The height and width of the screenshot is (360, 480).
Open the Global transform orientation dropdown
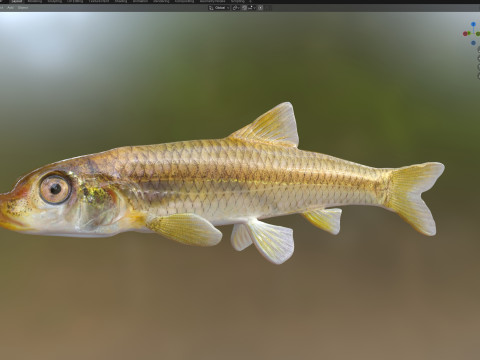click(x=219, y=8)
